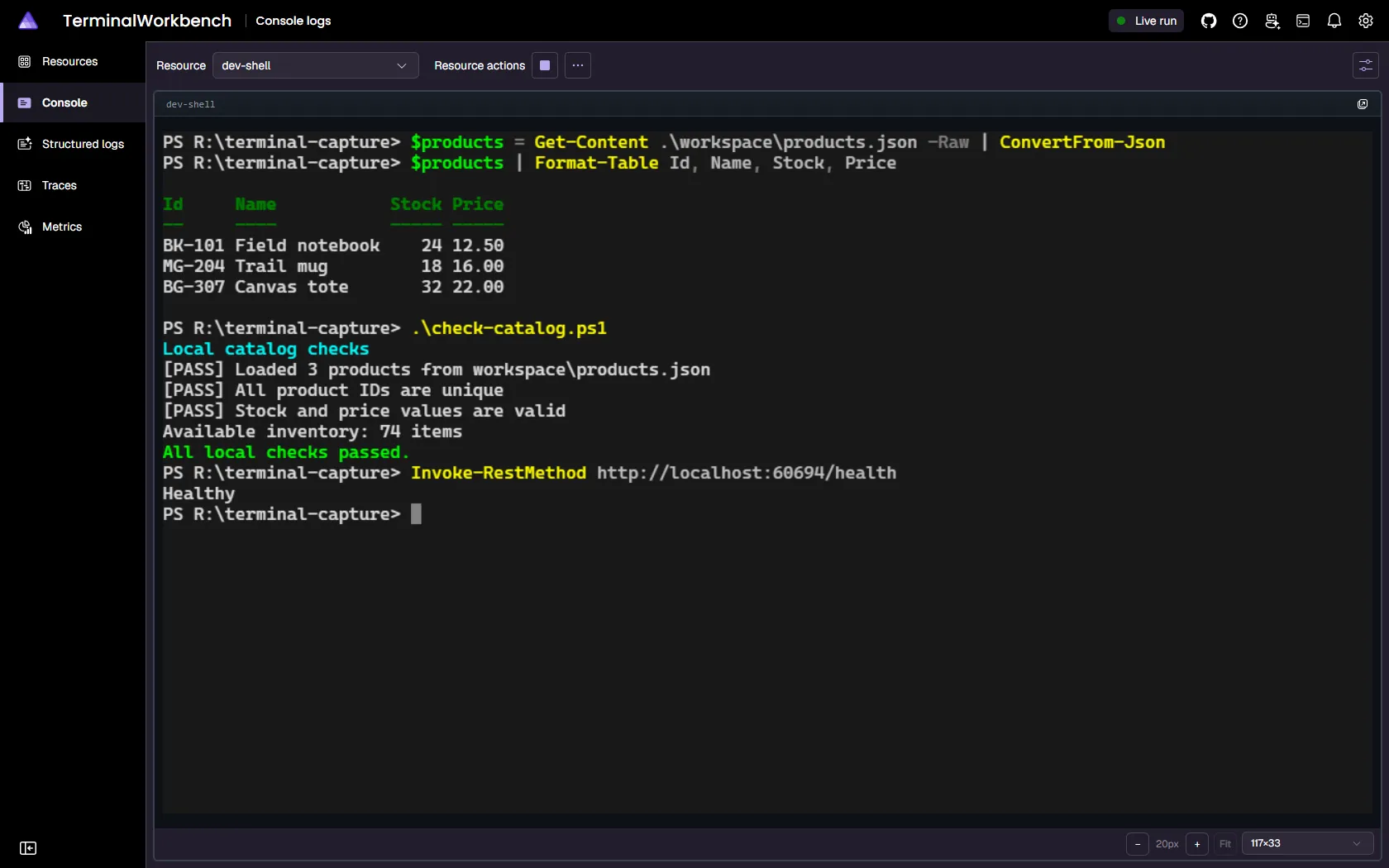Increase terminal font size
Viewport: 1389px width, 868px height.
[1197, 844]
